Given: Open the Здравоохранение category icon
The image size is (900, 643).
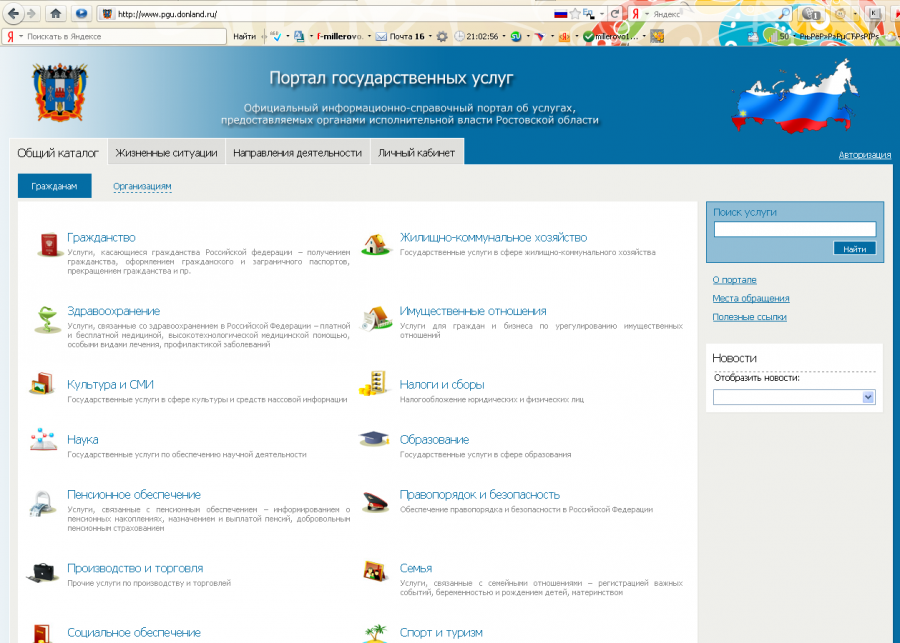Looking at the screenshot, I should click(44, 318).
